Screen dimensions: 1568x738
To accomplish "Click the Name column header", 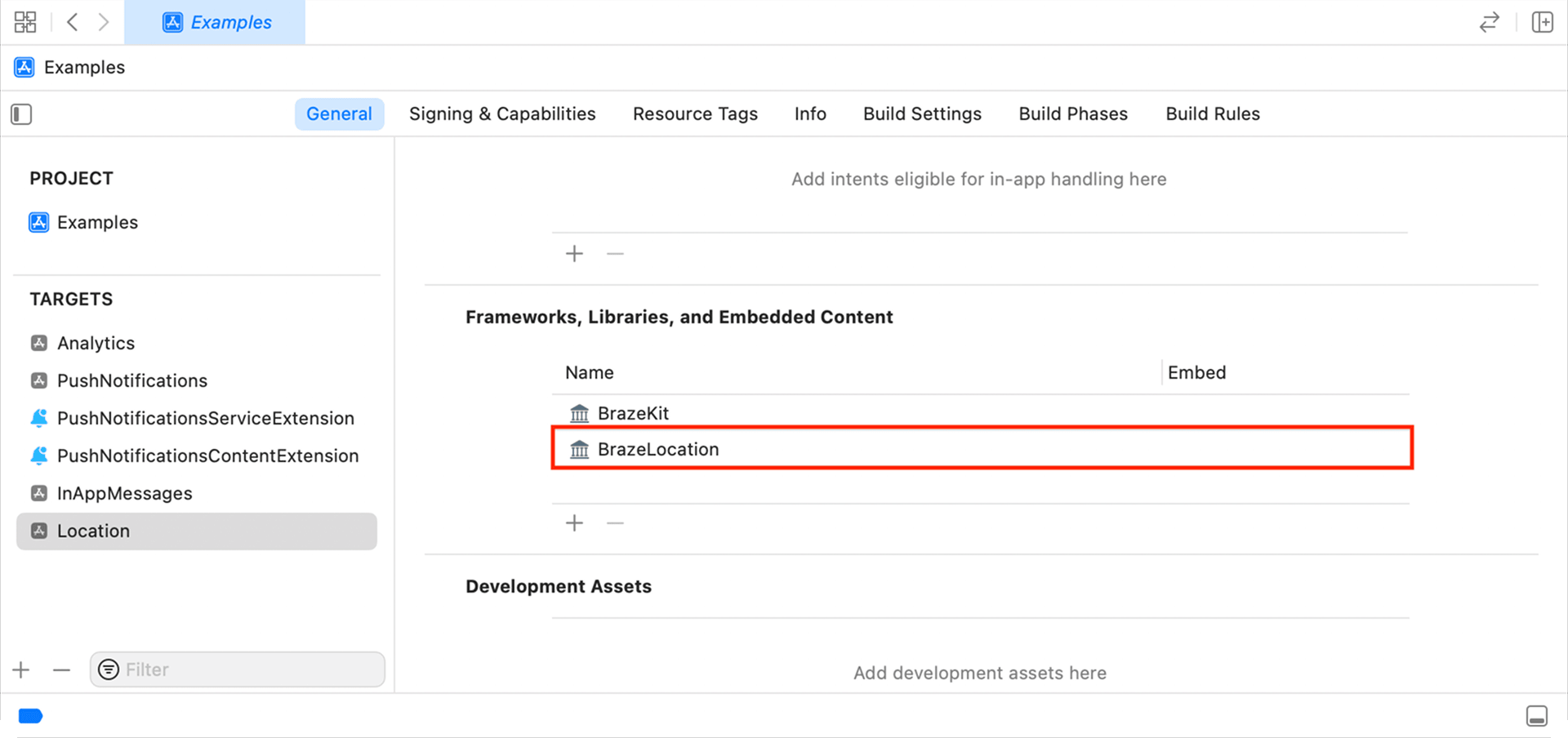I will tap(589, 372).
